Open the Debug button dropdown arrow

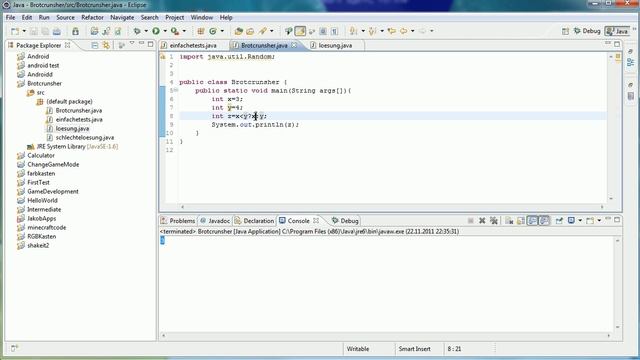[x=146, y=31]
